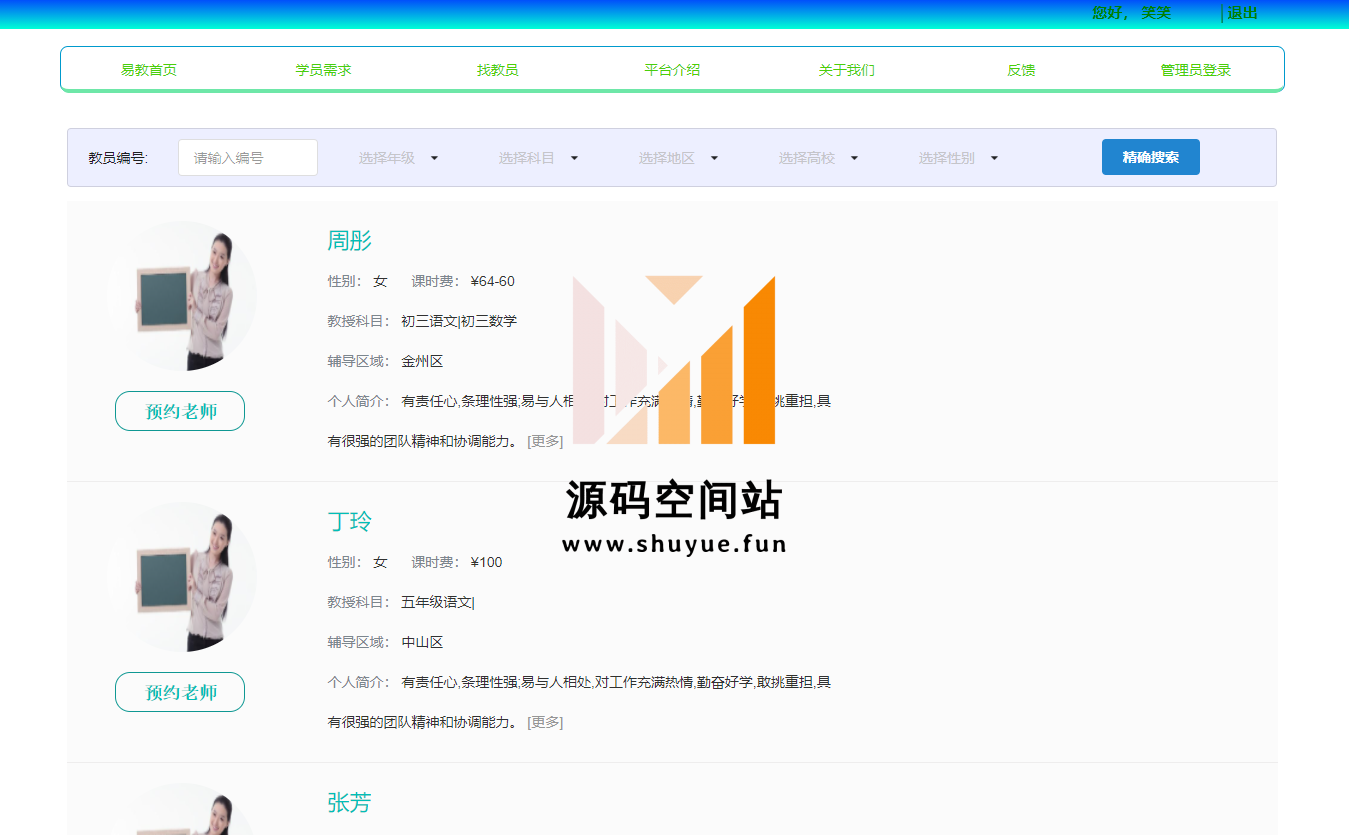Open 平台介绍 in navigation bar

[672, 70]
